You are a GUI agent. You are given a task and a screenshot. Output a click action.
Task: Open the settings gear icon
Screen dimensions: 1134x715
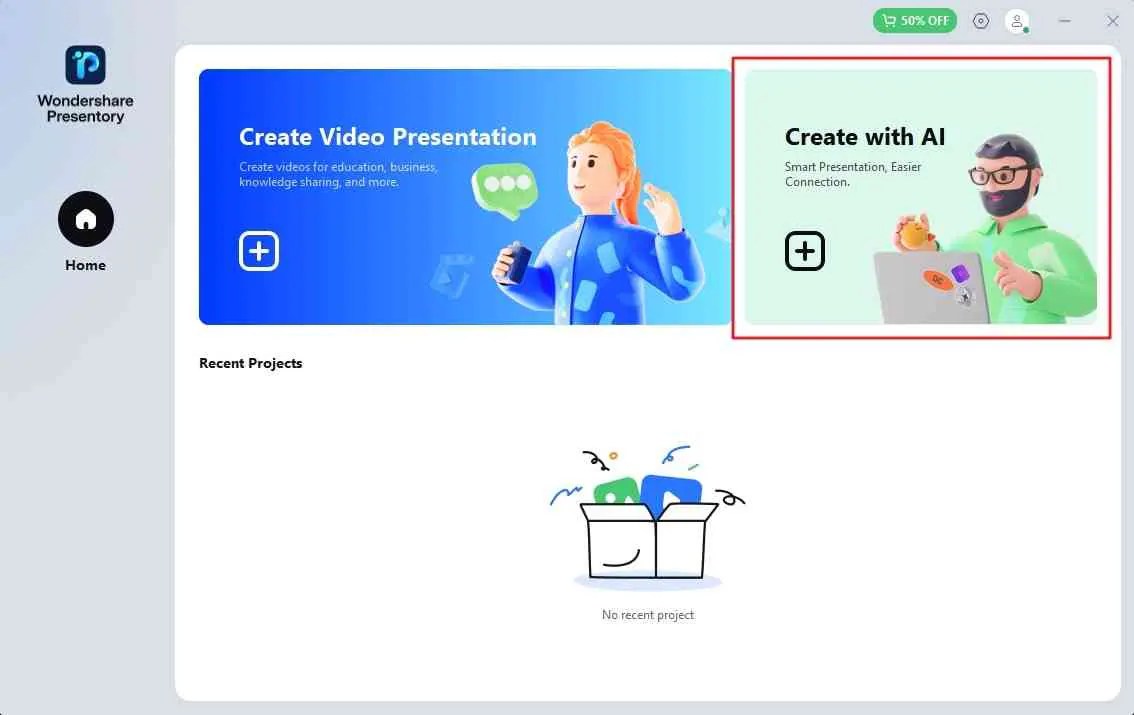tap(981, 20)
